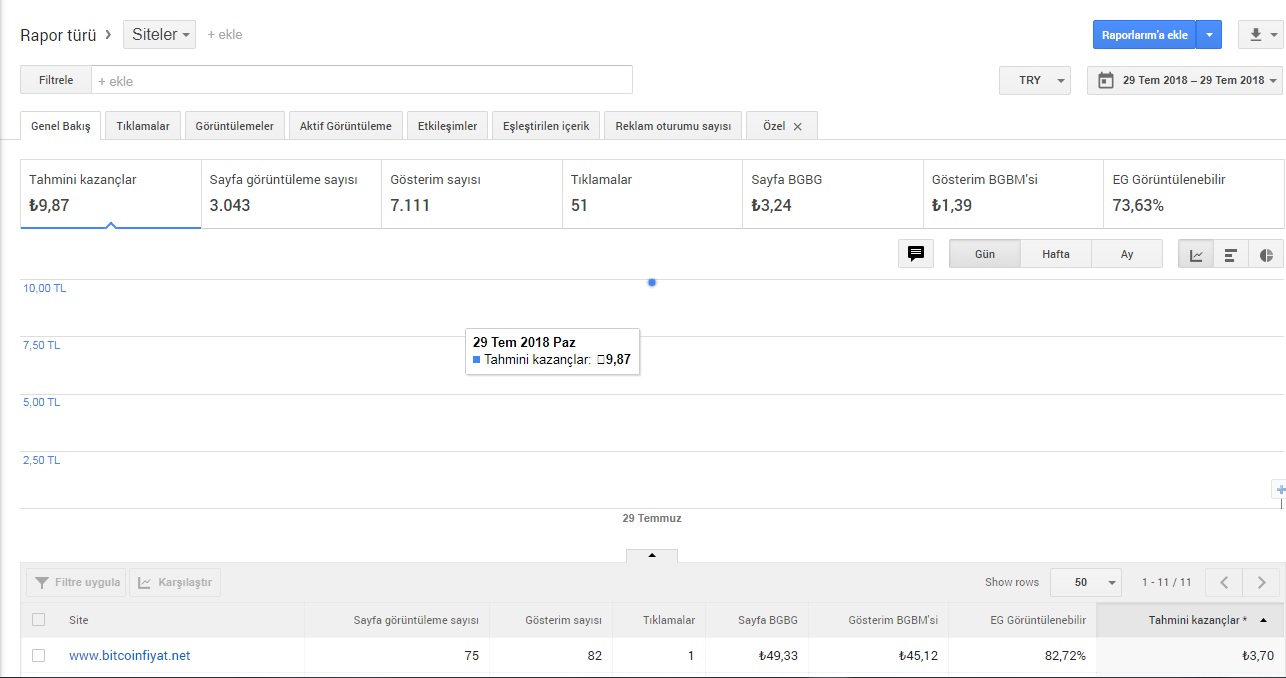Screen dimensions: 1286x678
Task: Open the Tıklamalar tab
Action: tap(143, 126)
